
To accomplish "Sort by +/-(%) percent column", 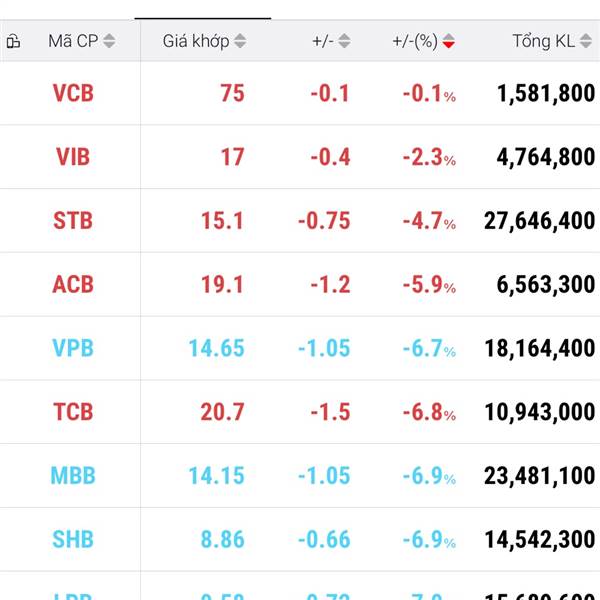I will 424,41.
